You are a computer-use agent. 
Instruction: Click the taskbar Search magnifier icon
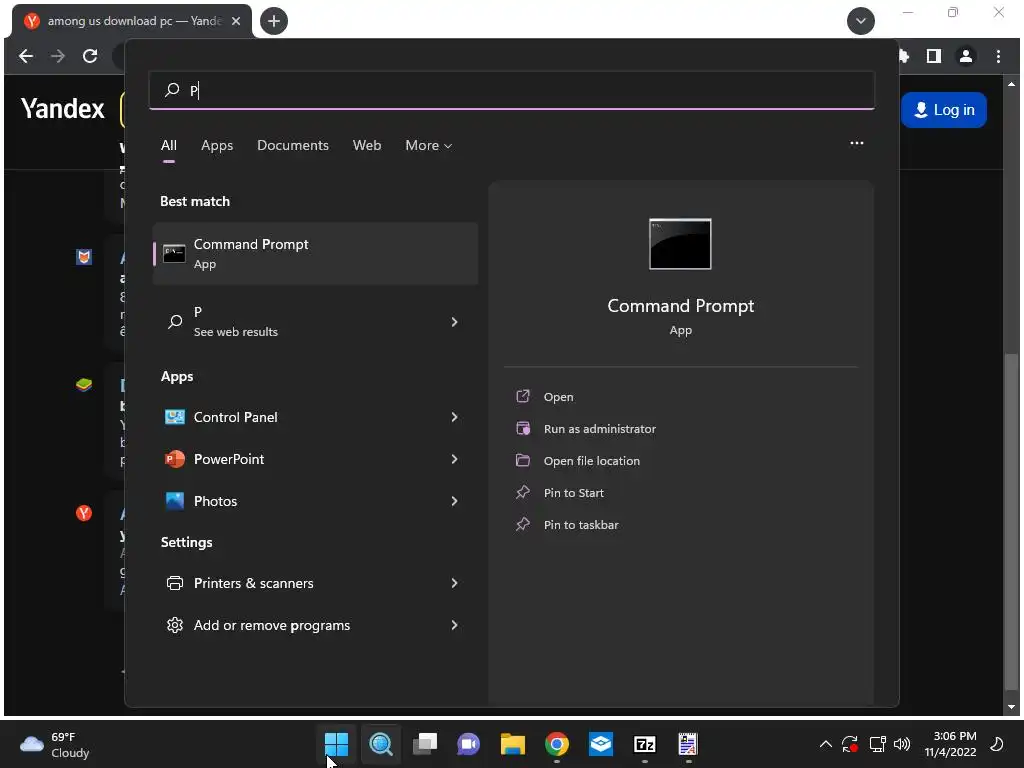coord(381,744)
